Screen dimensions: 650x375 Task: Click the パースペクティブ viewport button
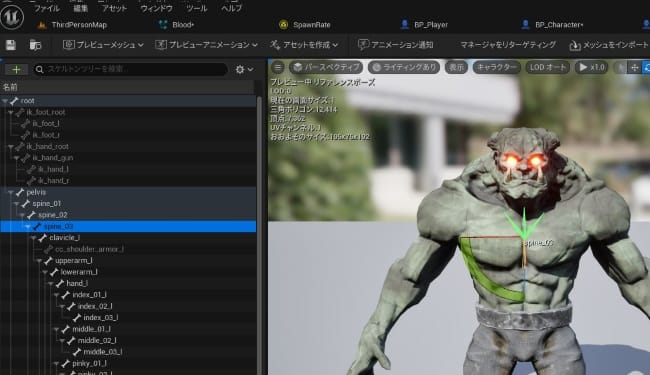pyautogui.click(x=325, y=67)
